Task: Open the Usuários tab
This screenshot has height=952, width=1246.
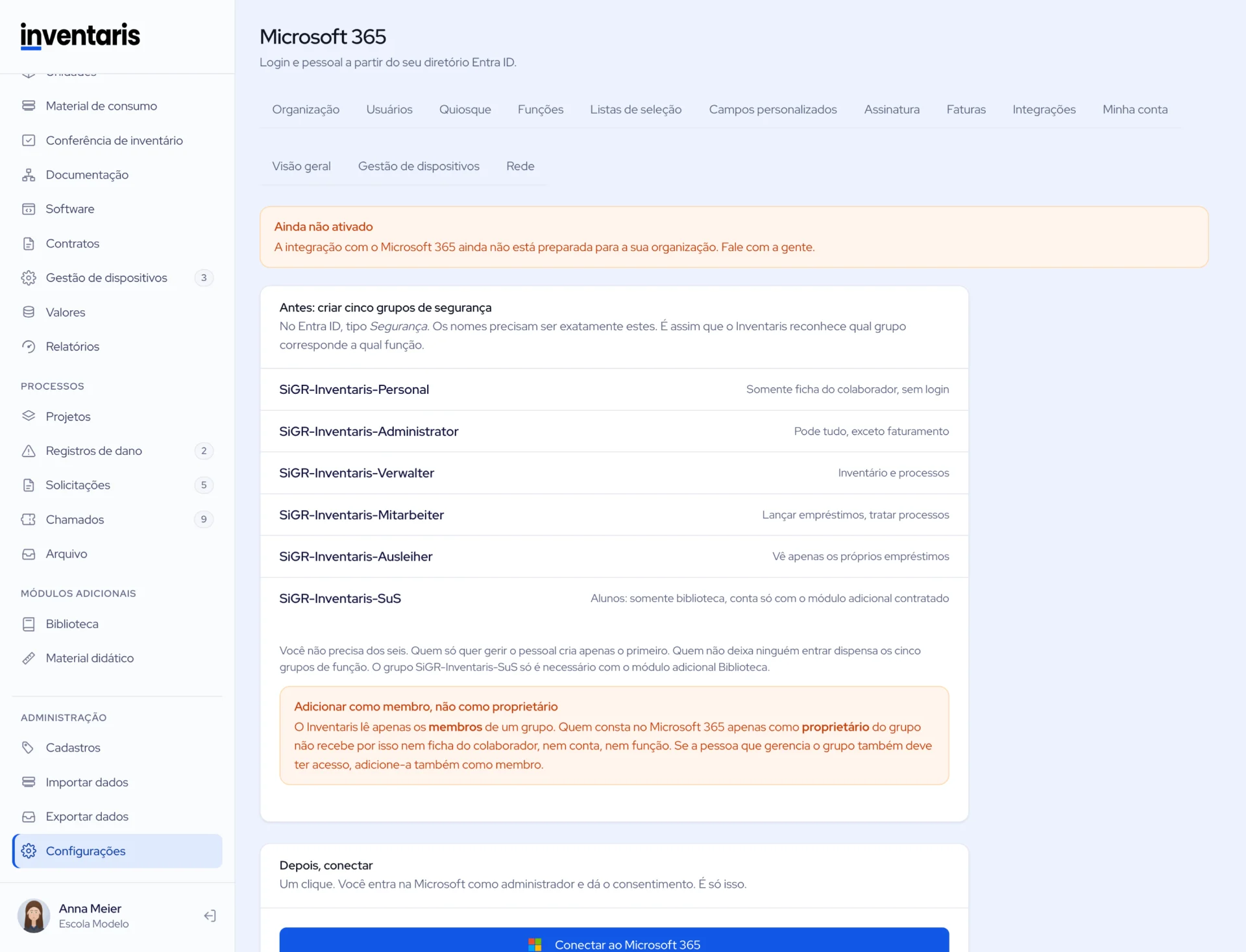Action: 389,110
